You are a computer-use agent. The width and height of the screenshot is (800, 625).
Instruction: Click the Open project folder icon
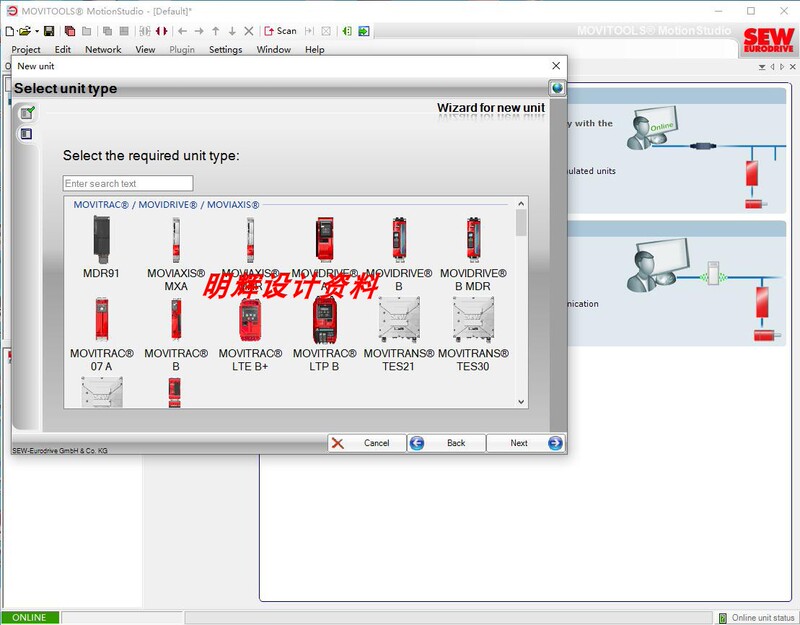(24, 31)
